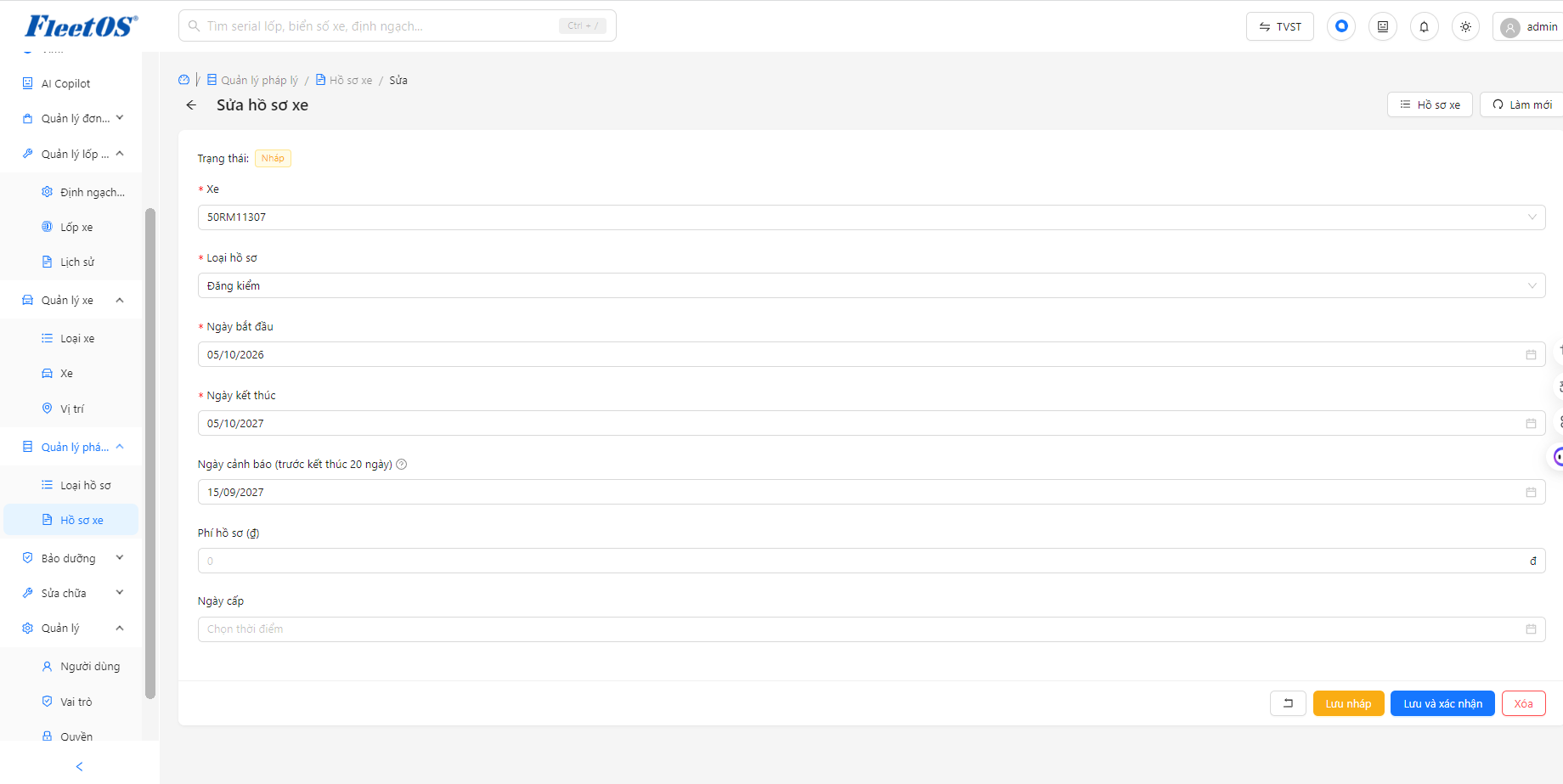Screen dimensions: 1563x784
Task: Click the blue circle icon in header
Action: [x=1341, y=26]
